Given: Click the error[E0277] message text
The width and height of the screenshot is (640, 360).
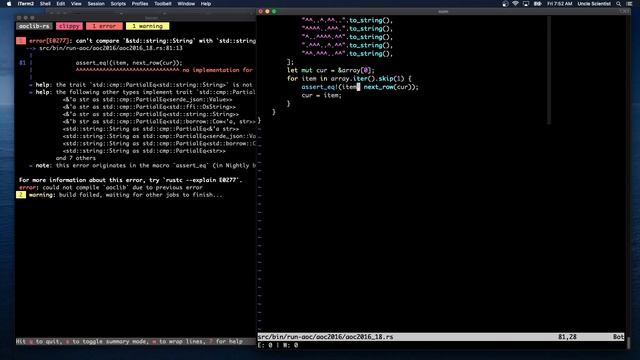Looking at the screenshot, I should [x=142, y=41].
